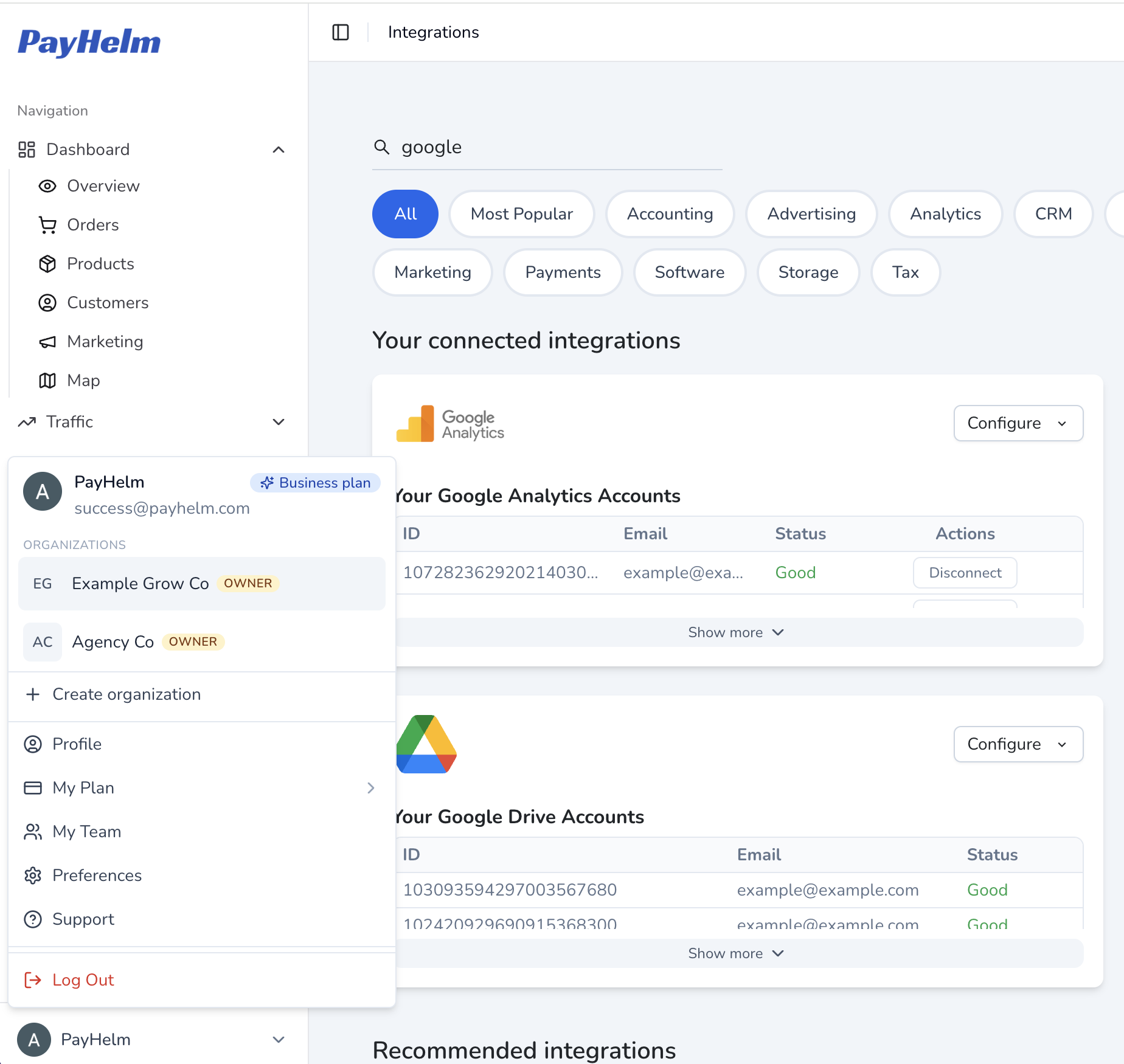Image resolution: width=1124 pixels, height=1064 pixels.
Task: Expand the Traffic section chevron
Action: click(x=279, y=422)
